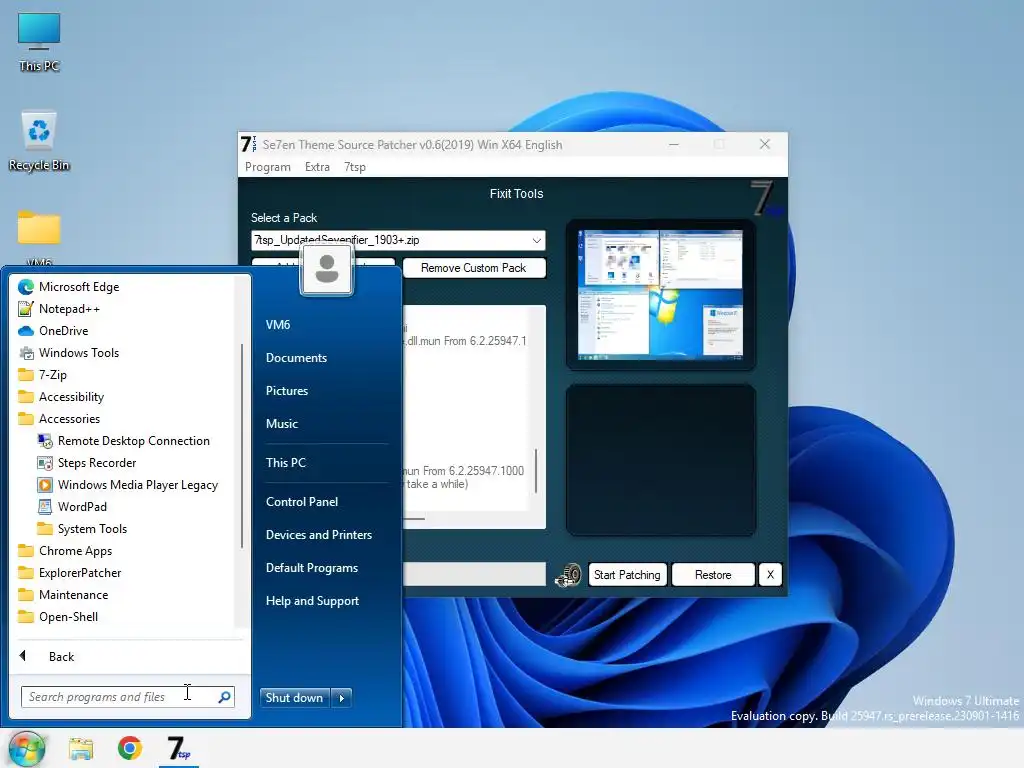The image size is (1024, 768).
Task: Close the Se7en Theme Source Patcher window
Action: tap(765, 144)
